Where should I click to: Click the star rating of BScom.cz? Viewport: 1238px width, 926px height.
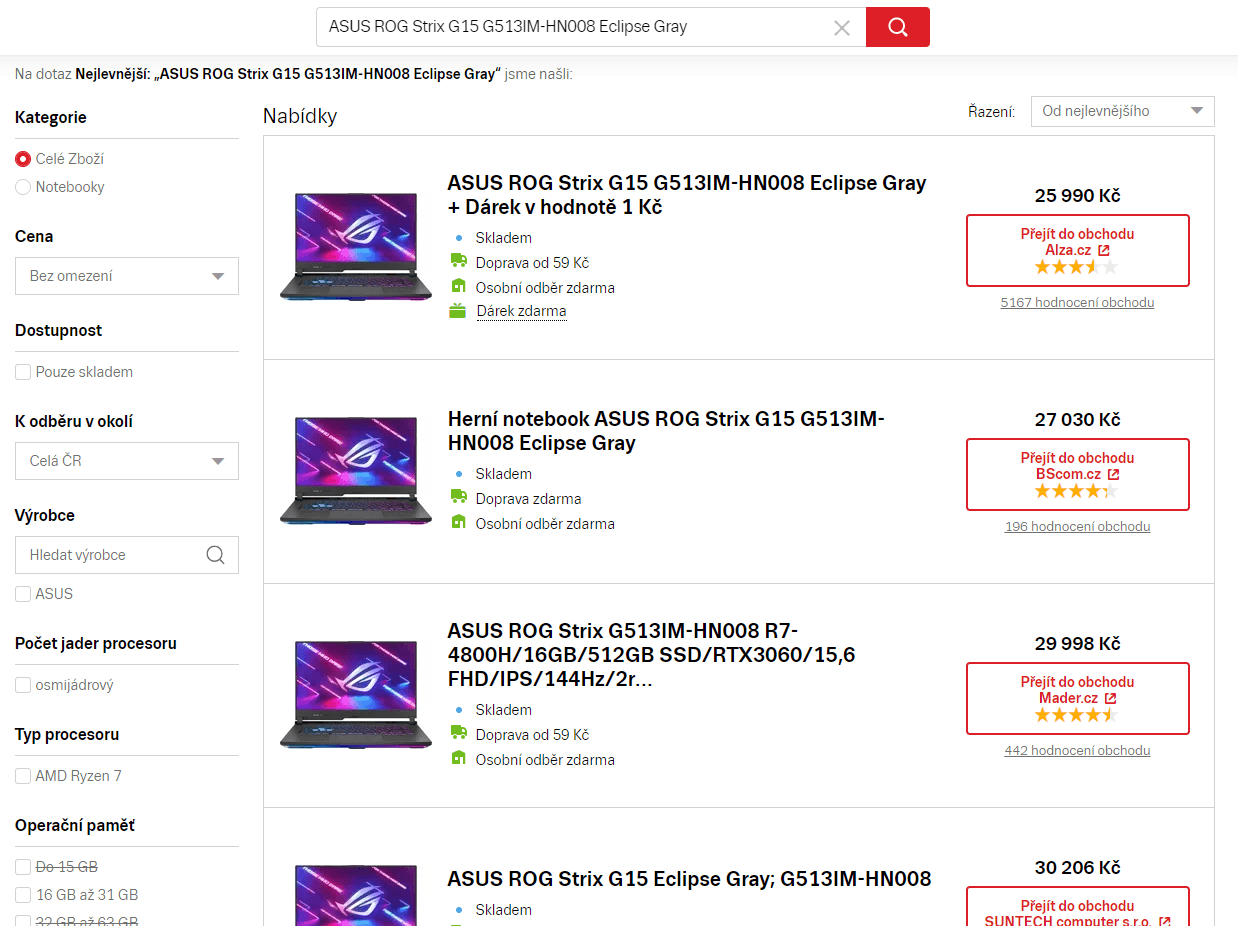point(1076,491)
